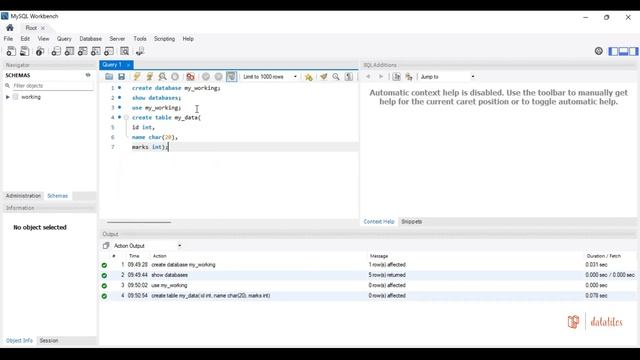
Task: Switch to the Context Help tab
Action: point(379,222)
